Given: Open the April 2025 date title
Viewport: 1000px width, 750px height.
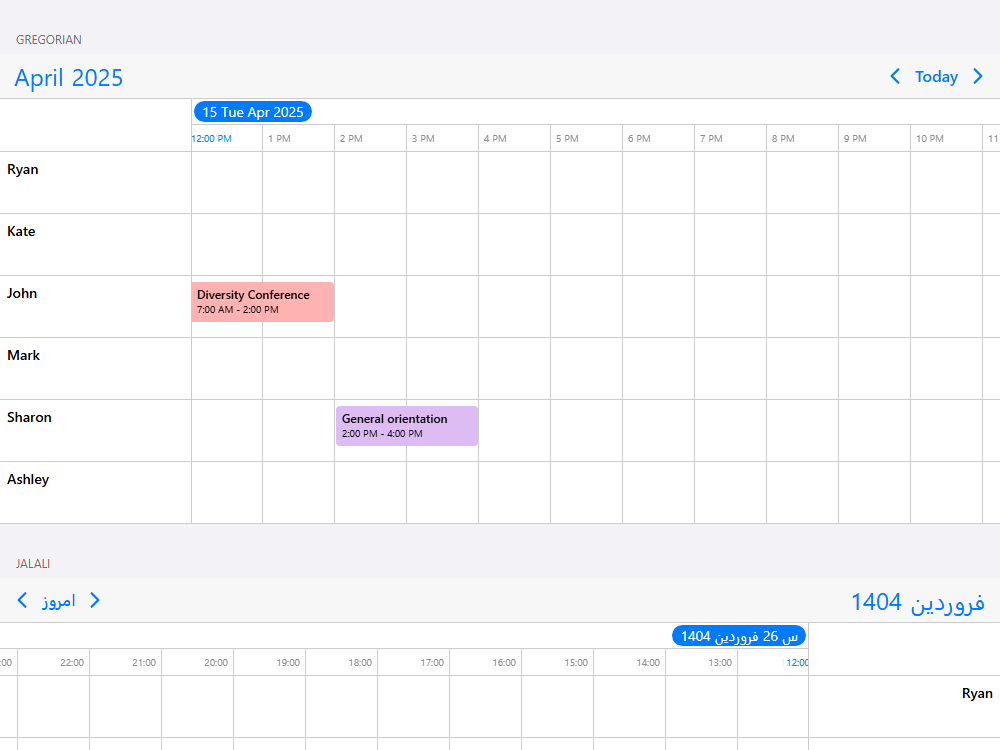Looking at the screenshot, I should (x=69, y=78).
